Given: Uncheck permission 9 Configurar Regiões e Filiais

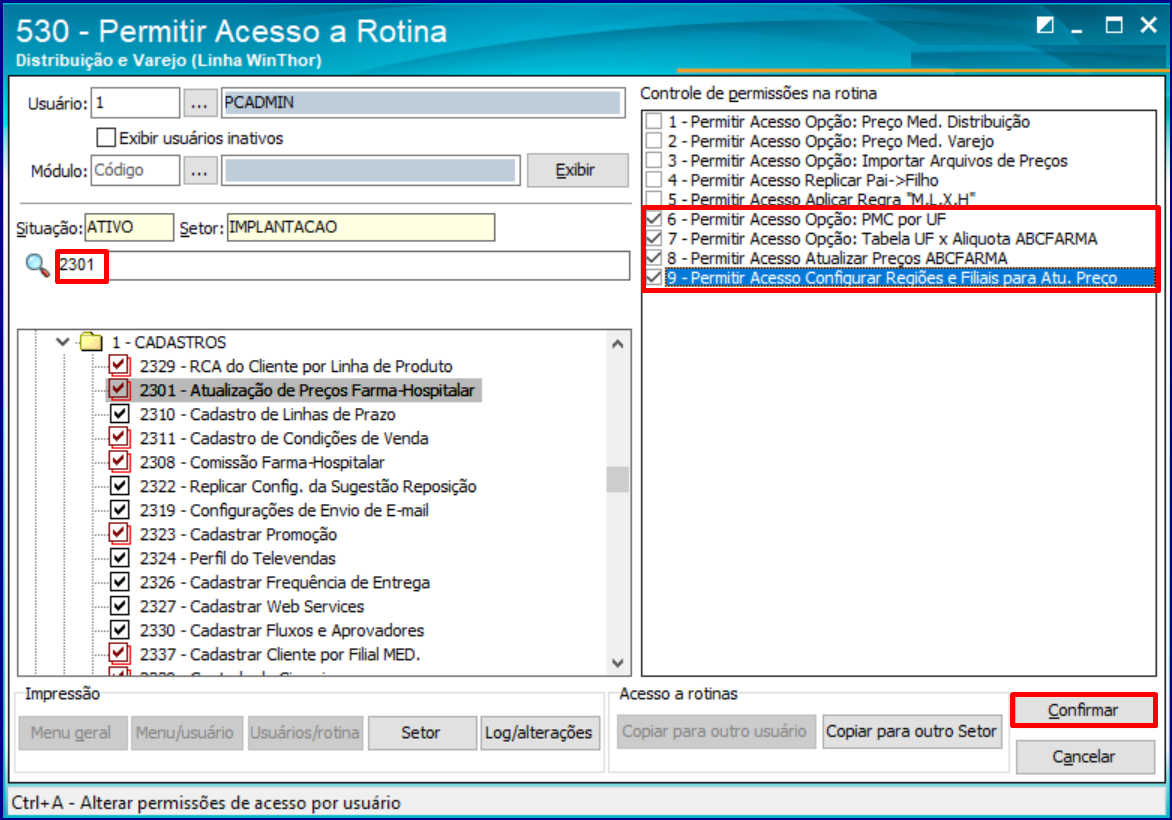Looking at the screenshot, I should tap(654, 277).
